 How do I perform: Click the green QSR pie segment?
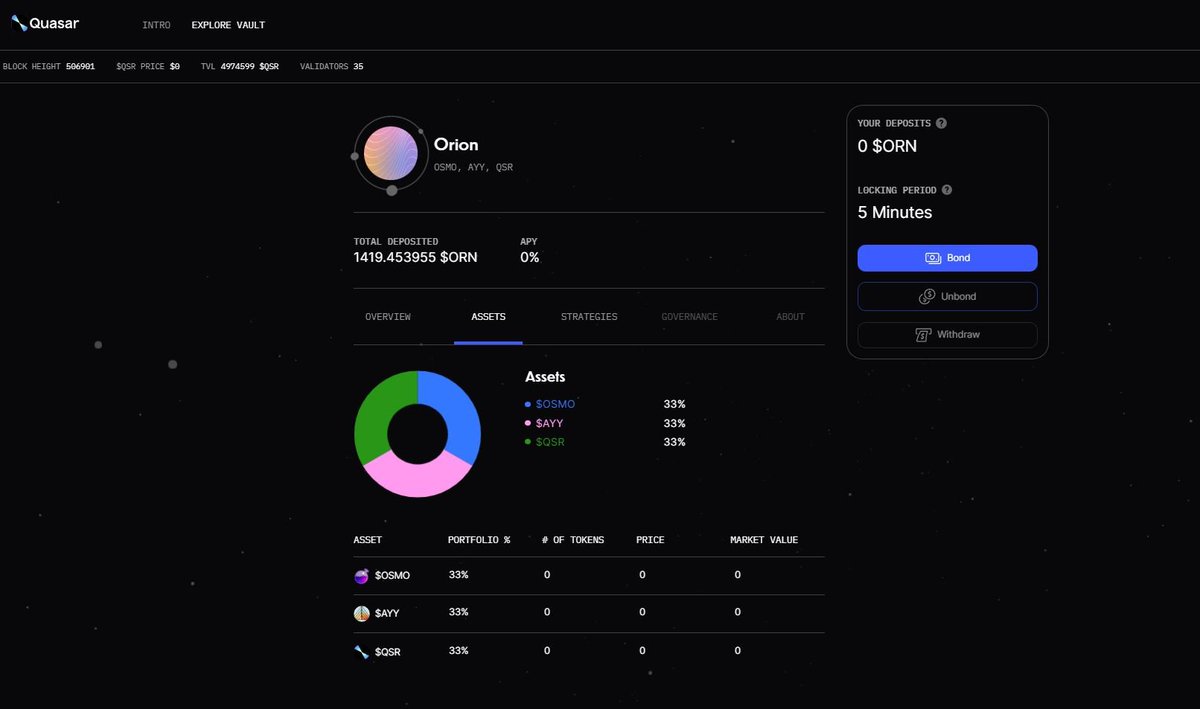click(379, 410)
